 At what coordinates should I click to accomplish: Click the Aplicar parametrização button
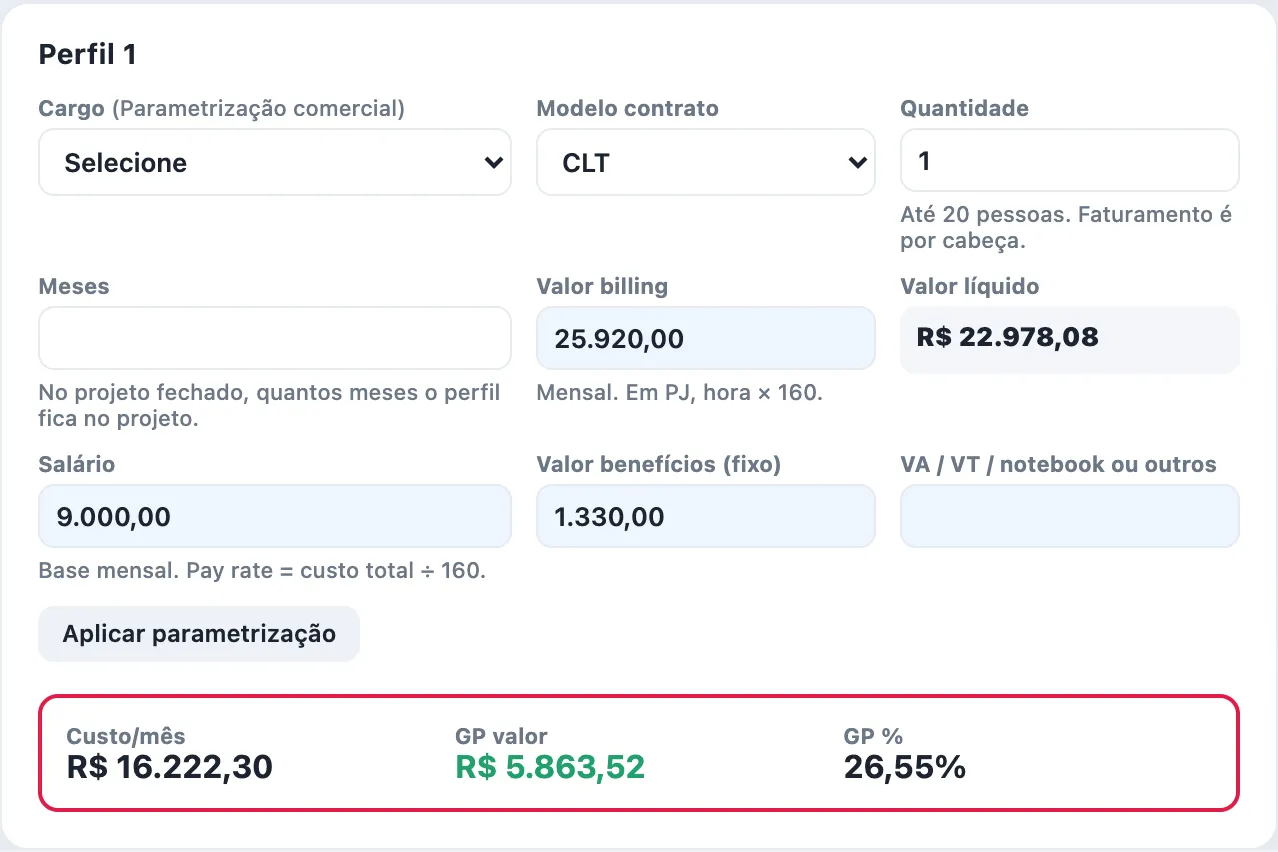199,634
